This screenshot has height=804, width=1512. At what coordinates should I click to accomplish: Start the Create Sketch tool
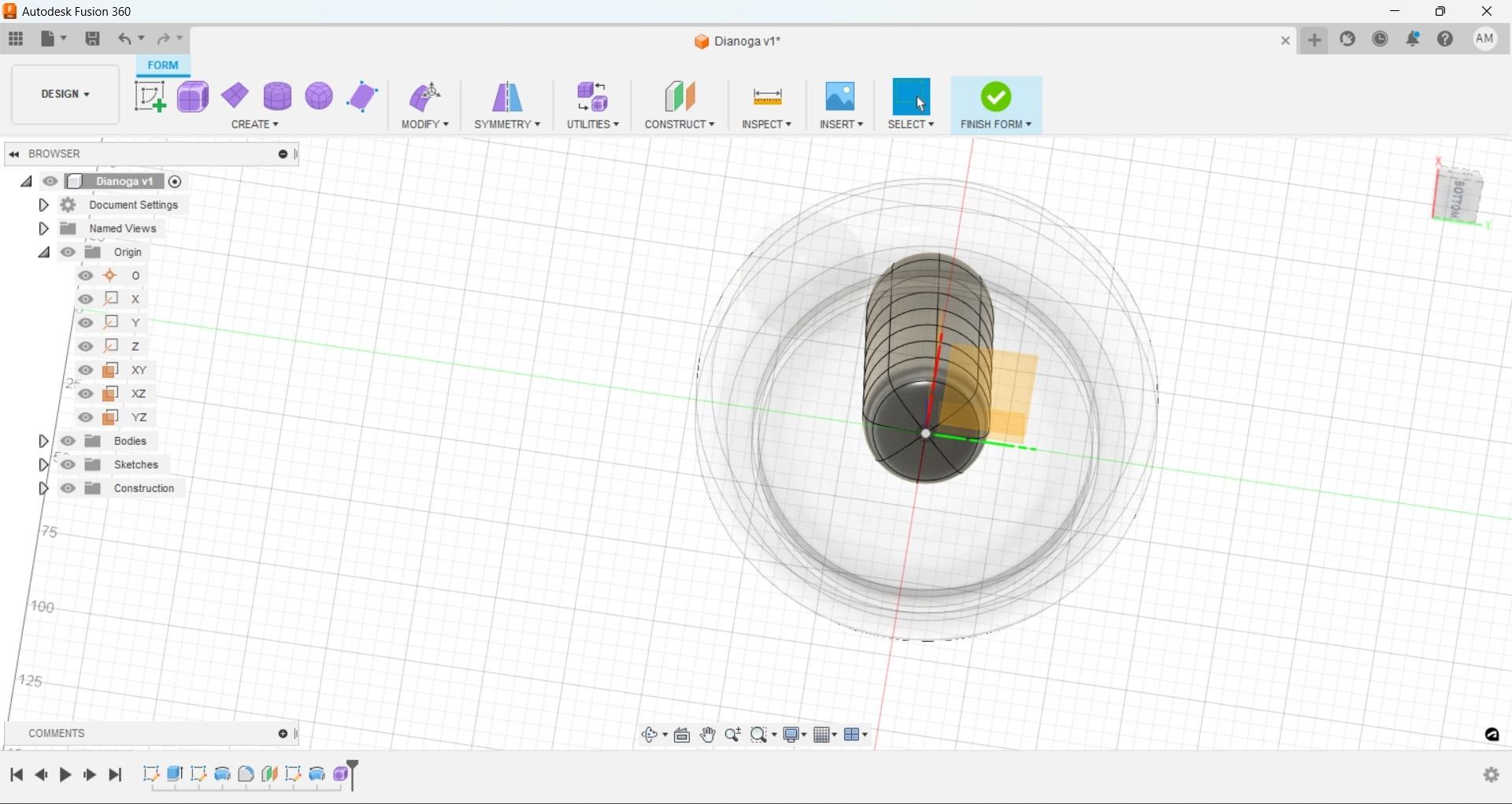point(150,97)
